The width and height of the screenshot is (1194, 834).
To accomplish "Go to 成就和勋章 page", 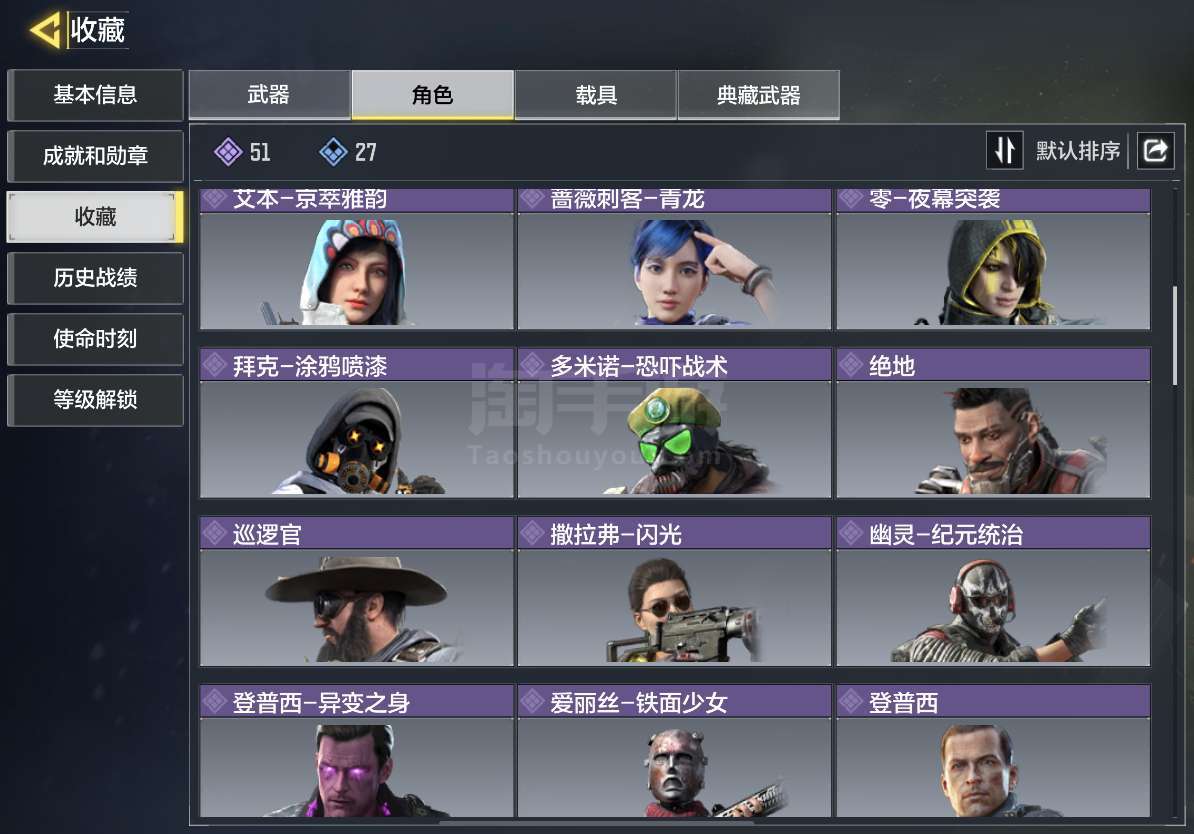I will 95,156.
